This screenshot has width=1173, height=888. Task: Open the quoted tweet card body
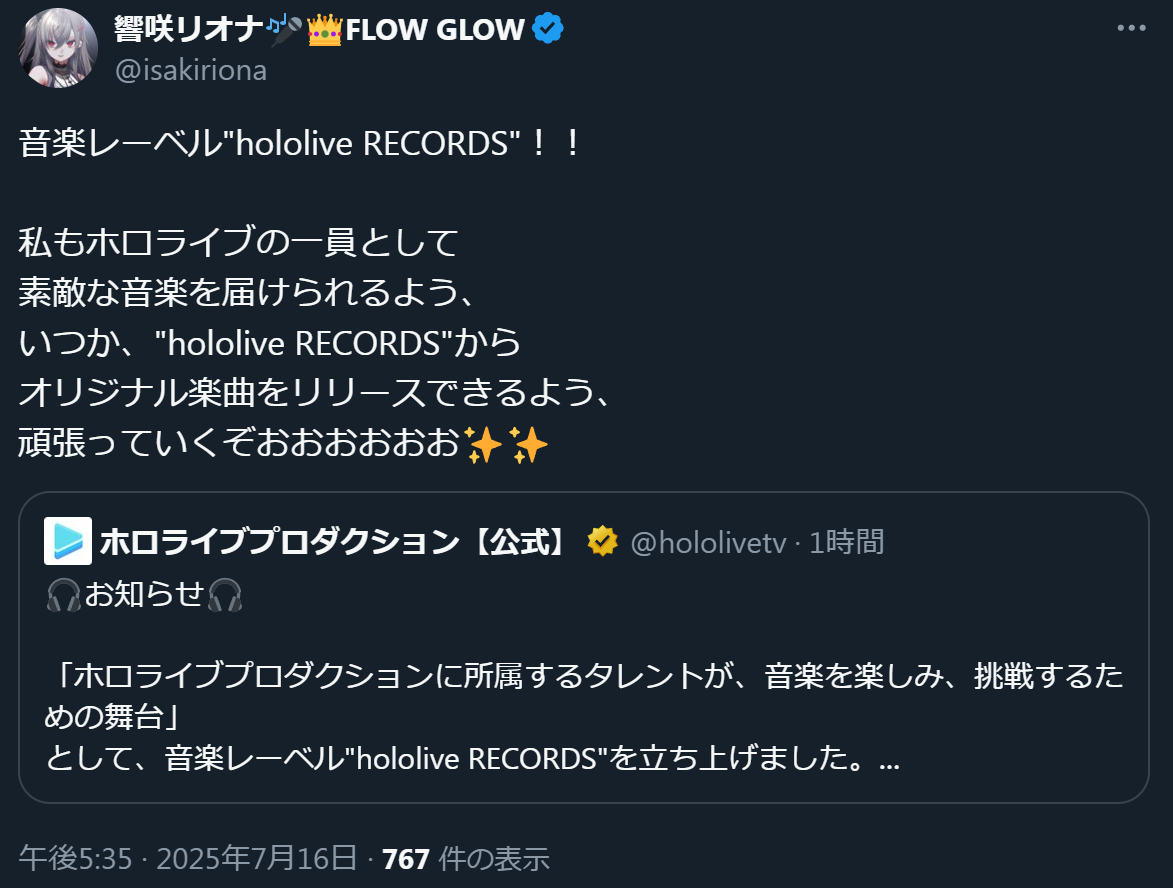pos(584,648)
